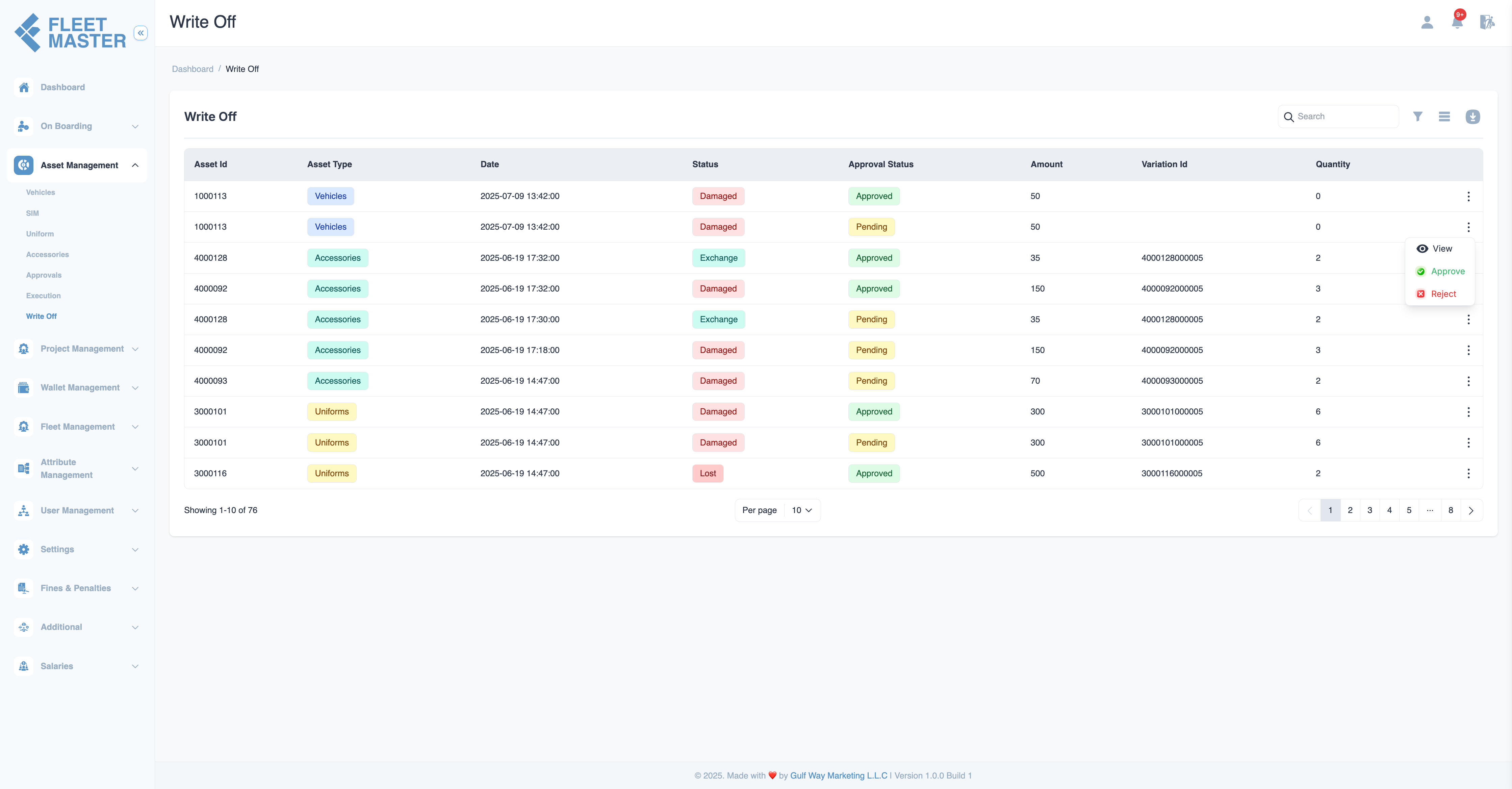Expand the On Boarding menu chevron
The image size is (1512, 789).
(135, 126)
